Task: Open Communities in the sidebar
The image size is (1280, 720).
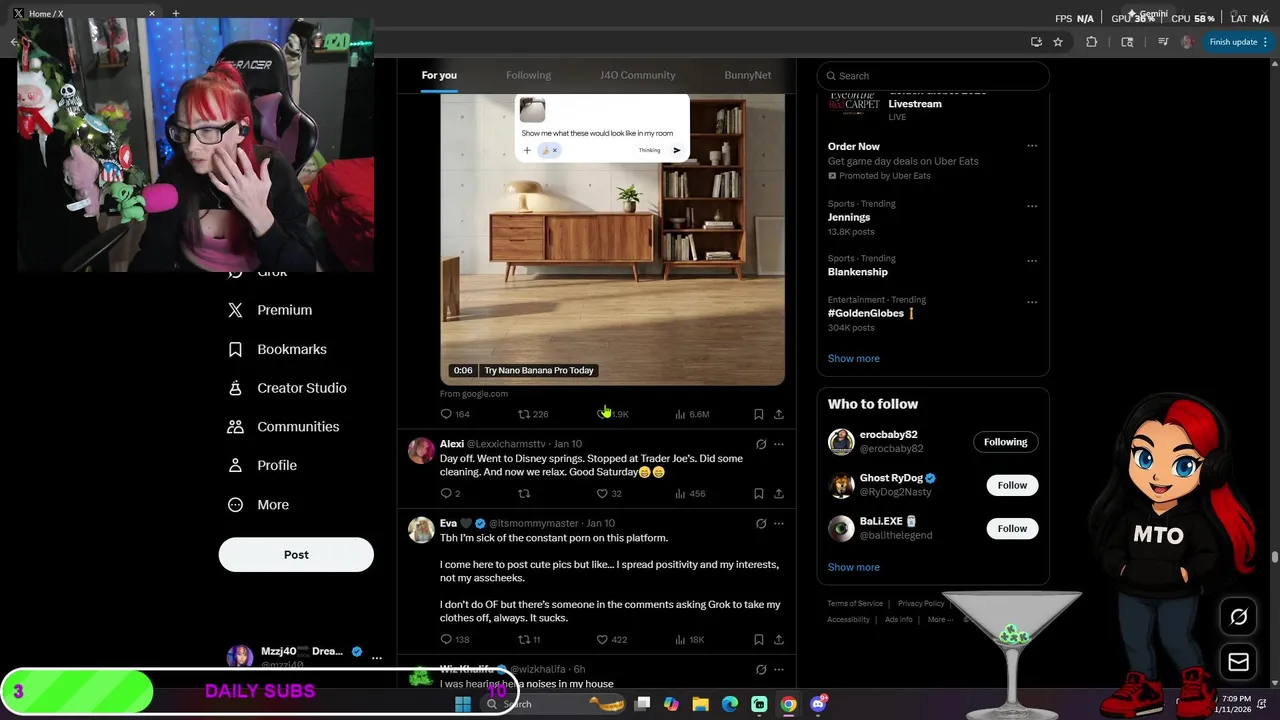Action: (283, 427)
